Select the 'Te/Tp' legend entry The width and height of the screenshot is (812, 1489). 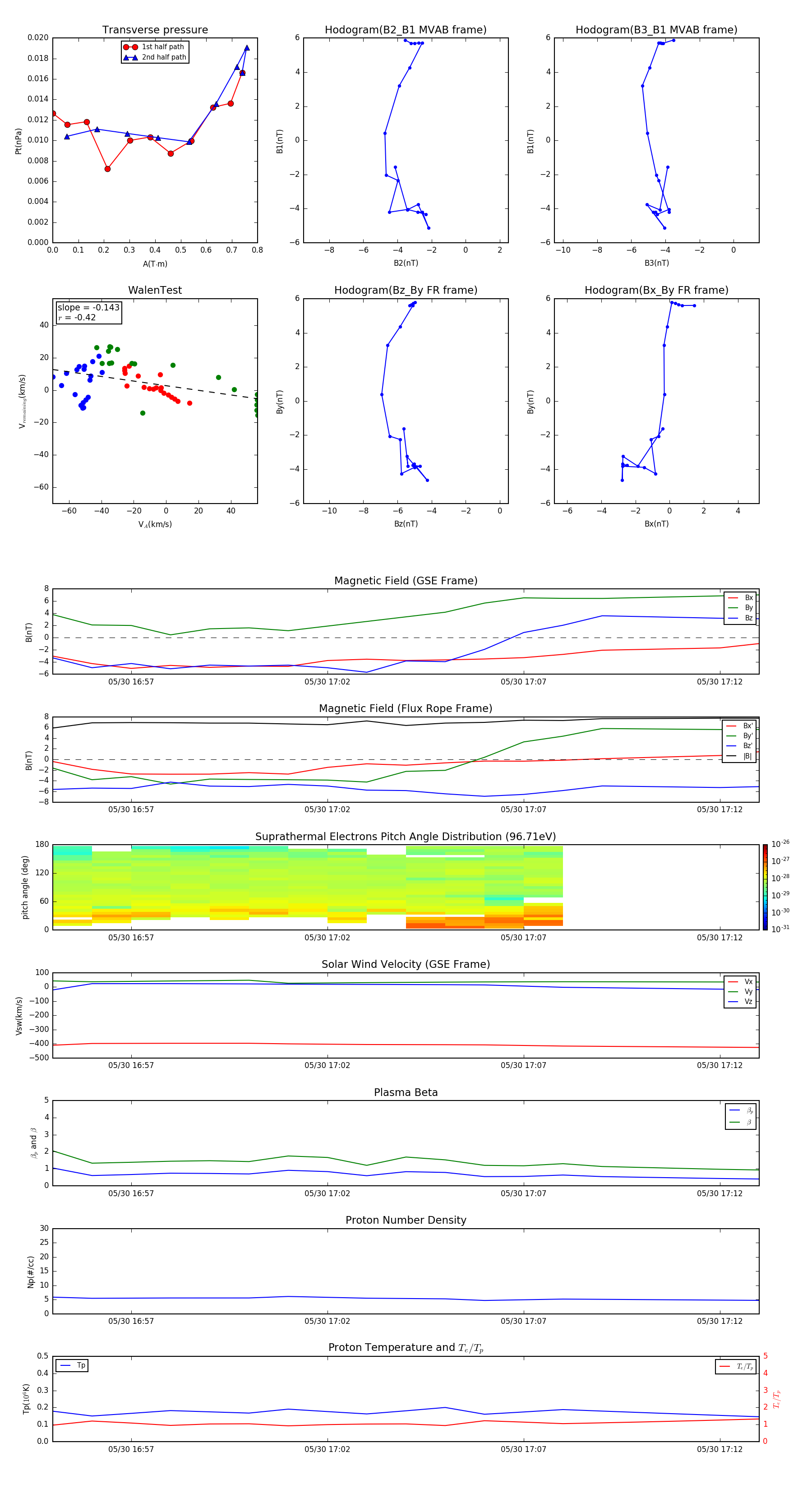(x=736, y=1366)
